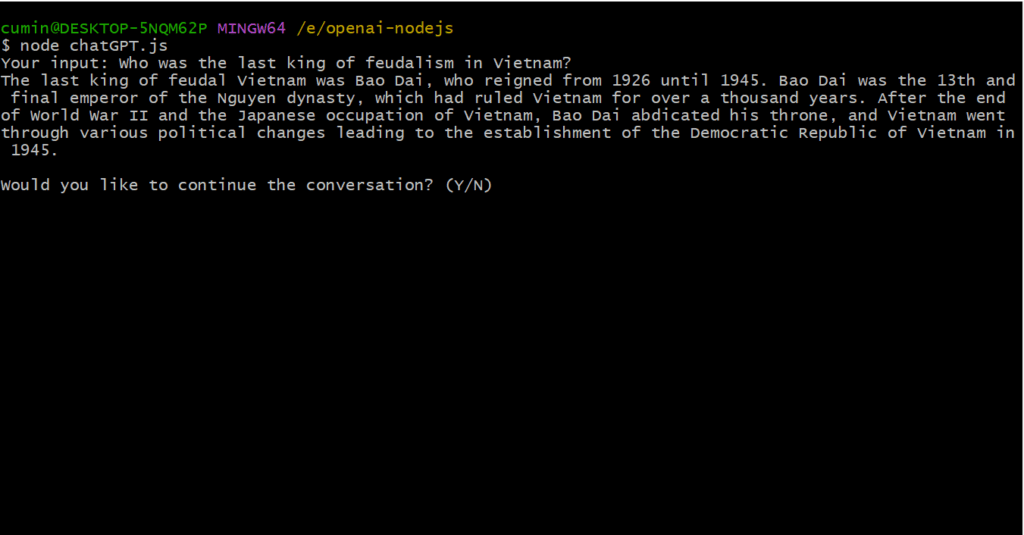
Task: Click the empty terminal area below the prompt
Action: click(512, 366)
